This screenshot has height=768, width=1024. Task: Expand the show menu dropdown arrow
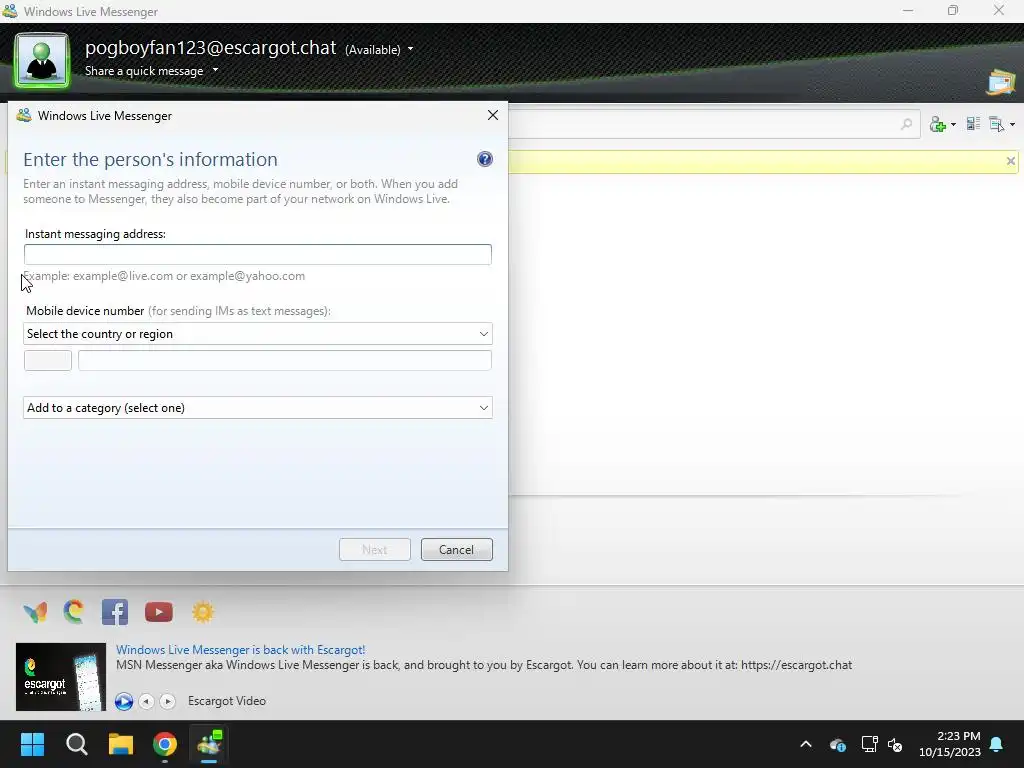pos(1012,124)
